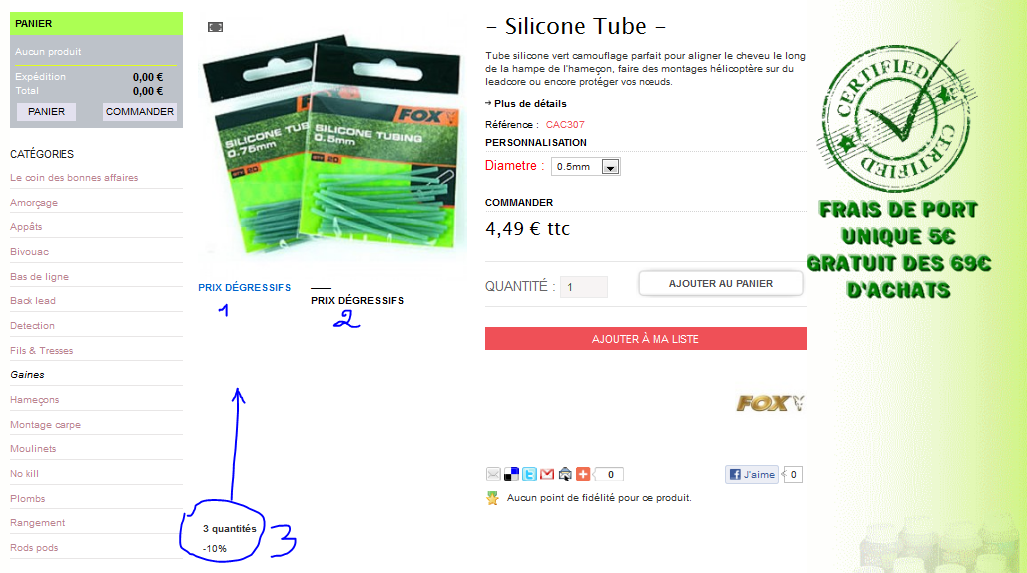The width and height of the screenshot is (1027, 573).
Task: Open Moulinets category
Action: pos(33,449)
